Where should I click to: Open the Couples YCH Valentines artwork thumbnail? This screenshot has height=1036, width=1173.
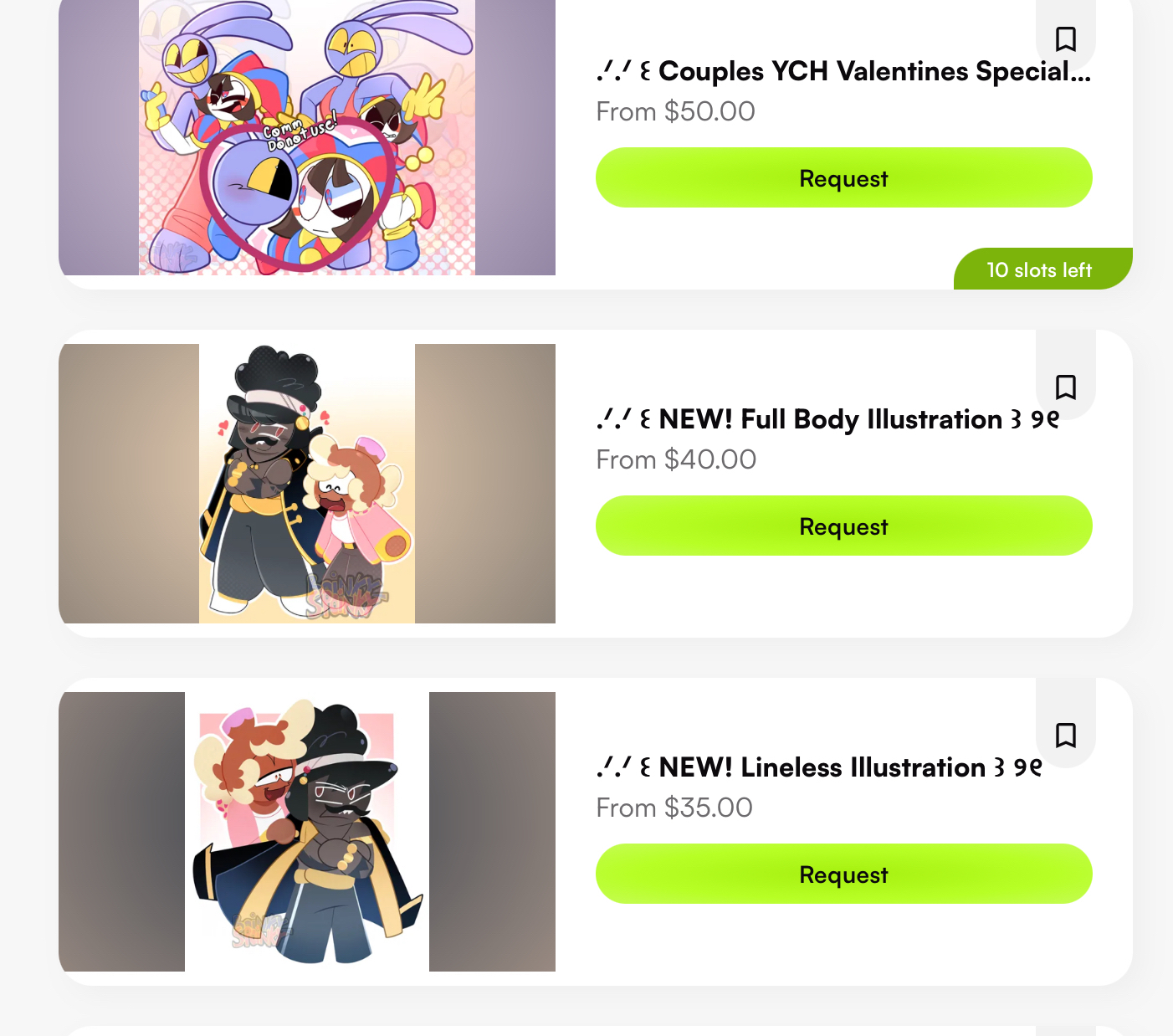(307, 137)
